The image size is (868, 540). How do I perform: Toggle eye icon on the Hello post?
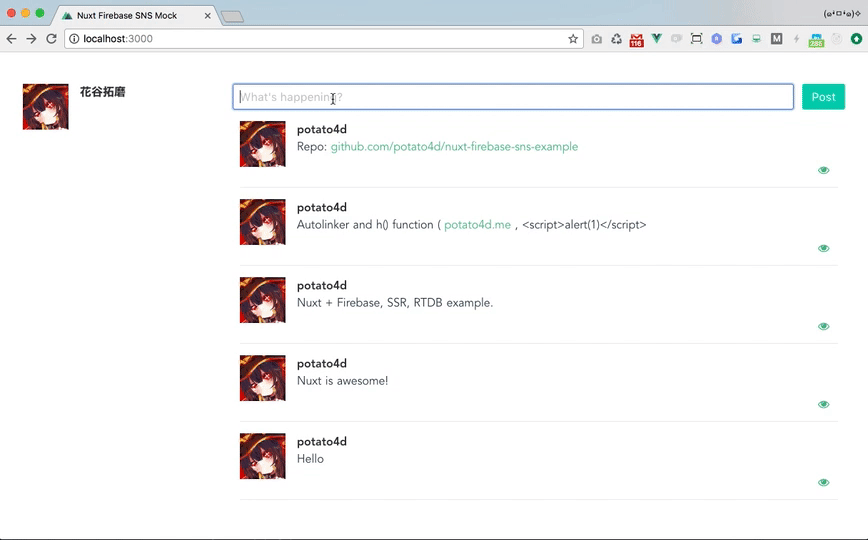823,482
